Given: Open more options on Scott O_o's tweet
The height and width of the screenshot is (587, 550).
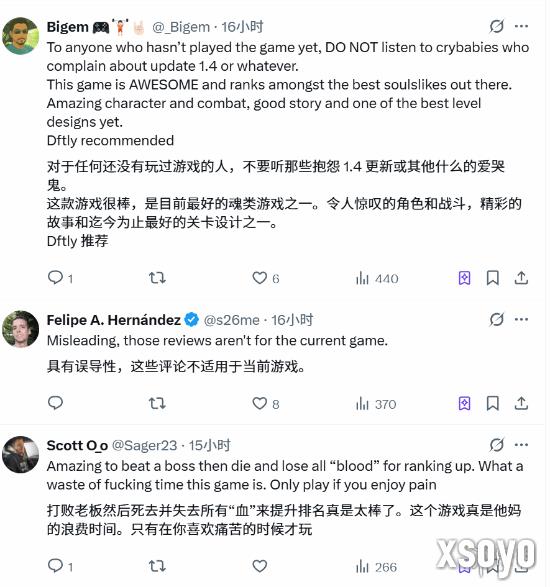Looking at the screenshot, I should 521,445.
